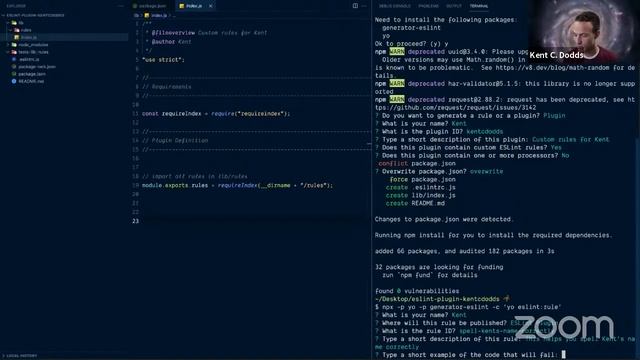Click the @fileoverview comment line

click(x=206, y=33)
